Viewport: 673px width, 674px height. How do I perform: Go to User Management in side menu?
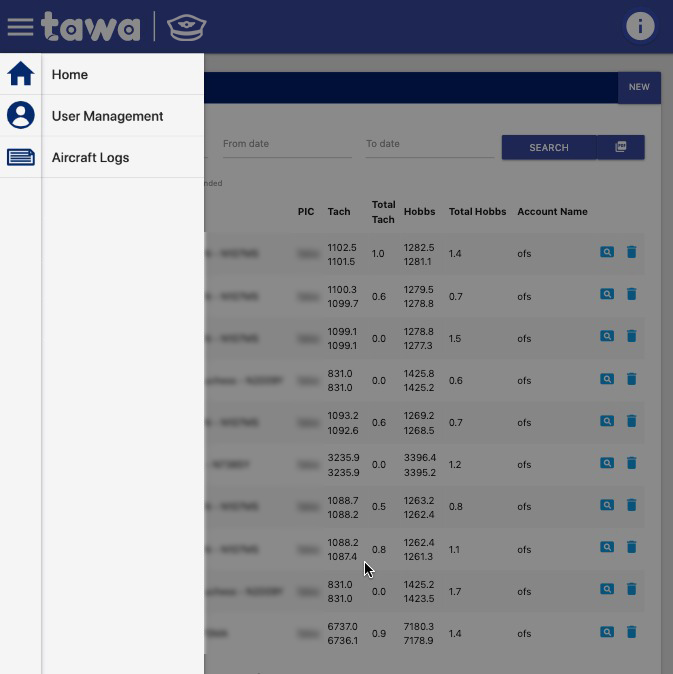pyautogui.click(x=107, y=116)
